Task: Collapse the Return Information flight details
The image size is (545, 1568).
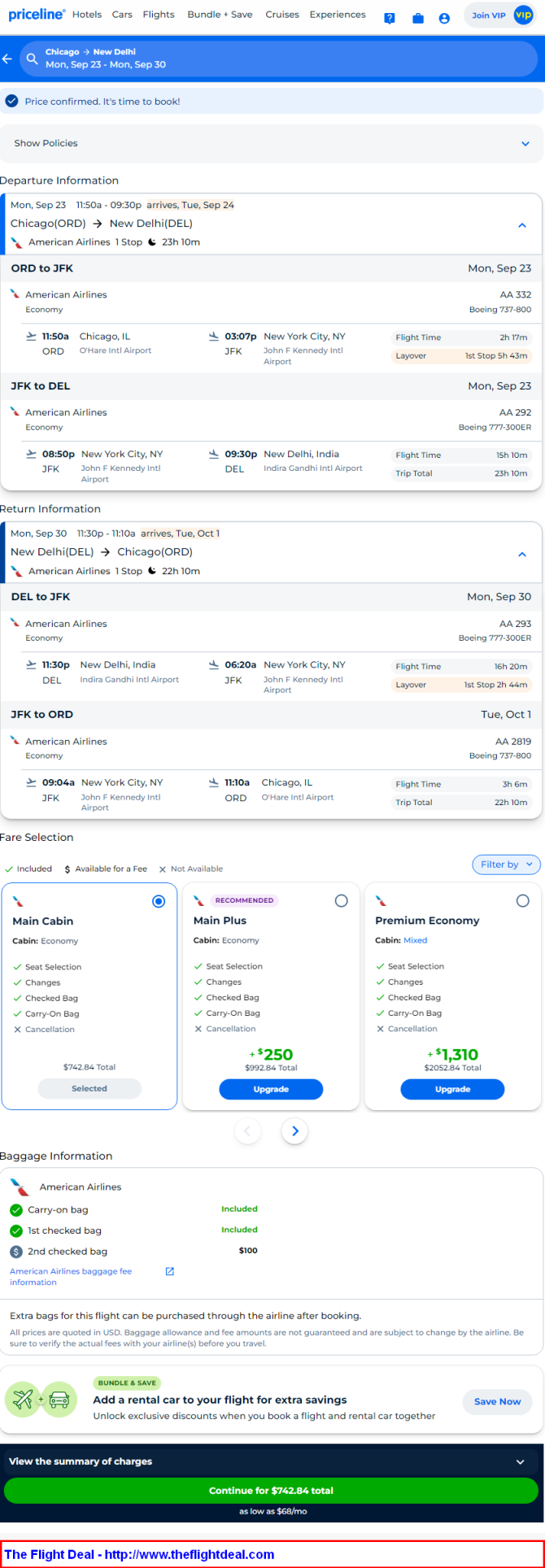Action: click(x=522, y=554)
